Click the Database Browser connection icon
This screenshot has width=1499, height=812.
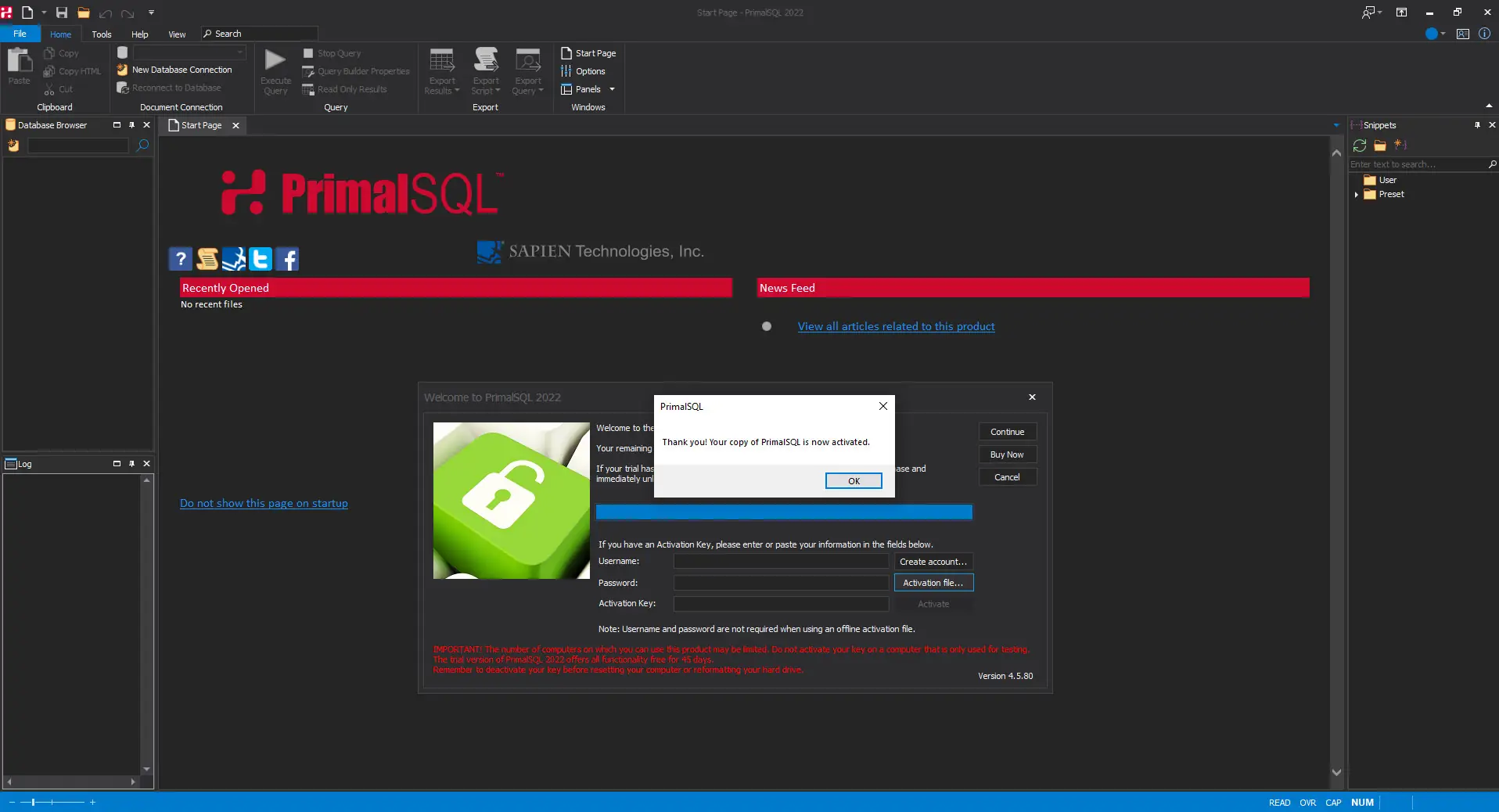(13, 146)
